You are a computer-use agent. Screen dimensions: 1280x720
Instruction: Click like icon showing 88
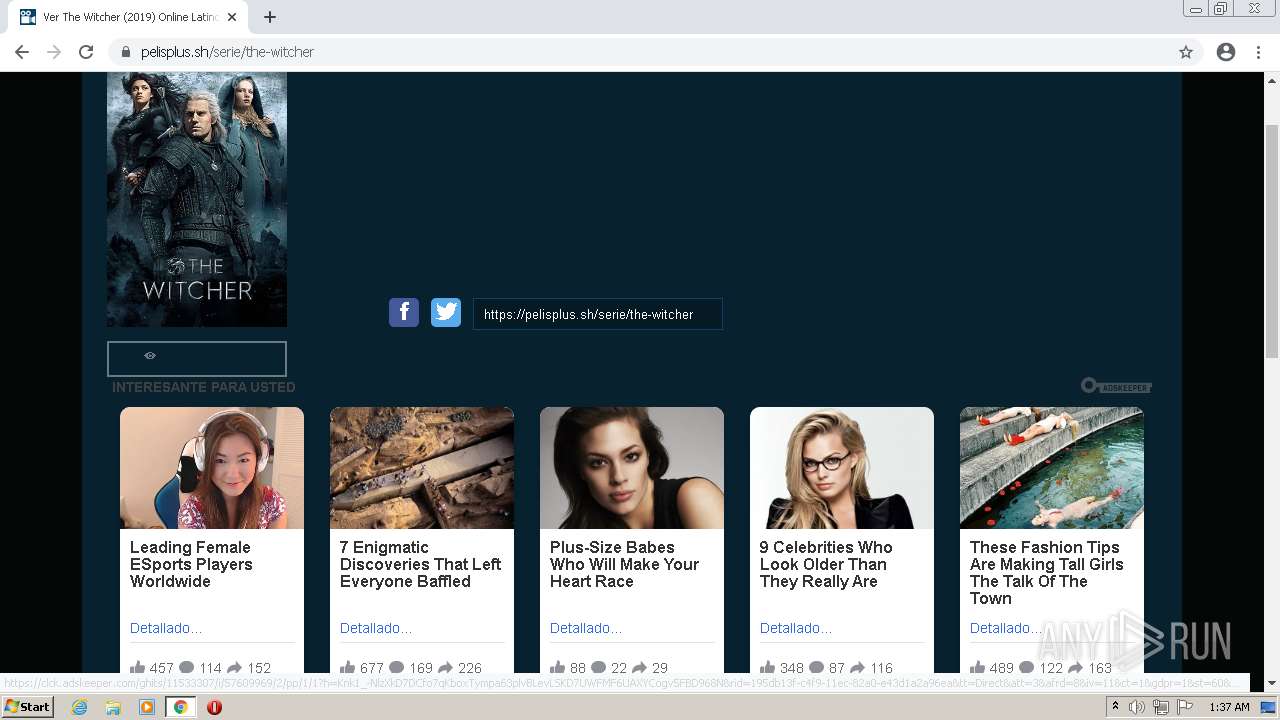coord(558,667)
